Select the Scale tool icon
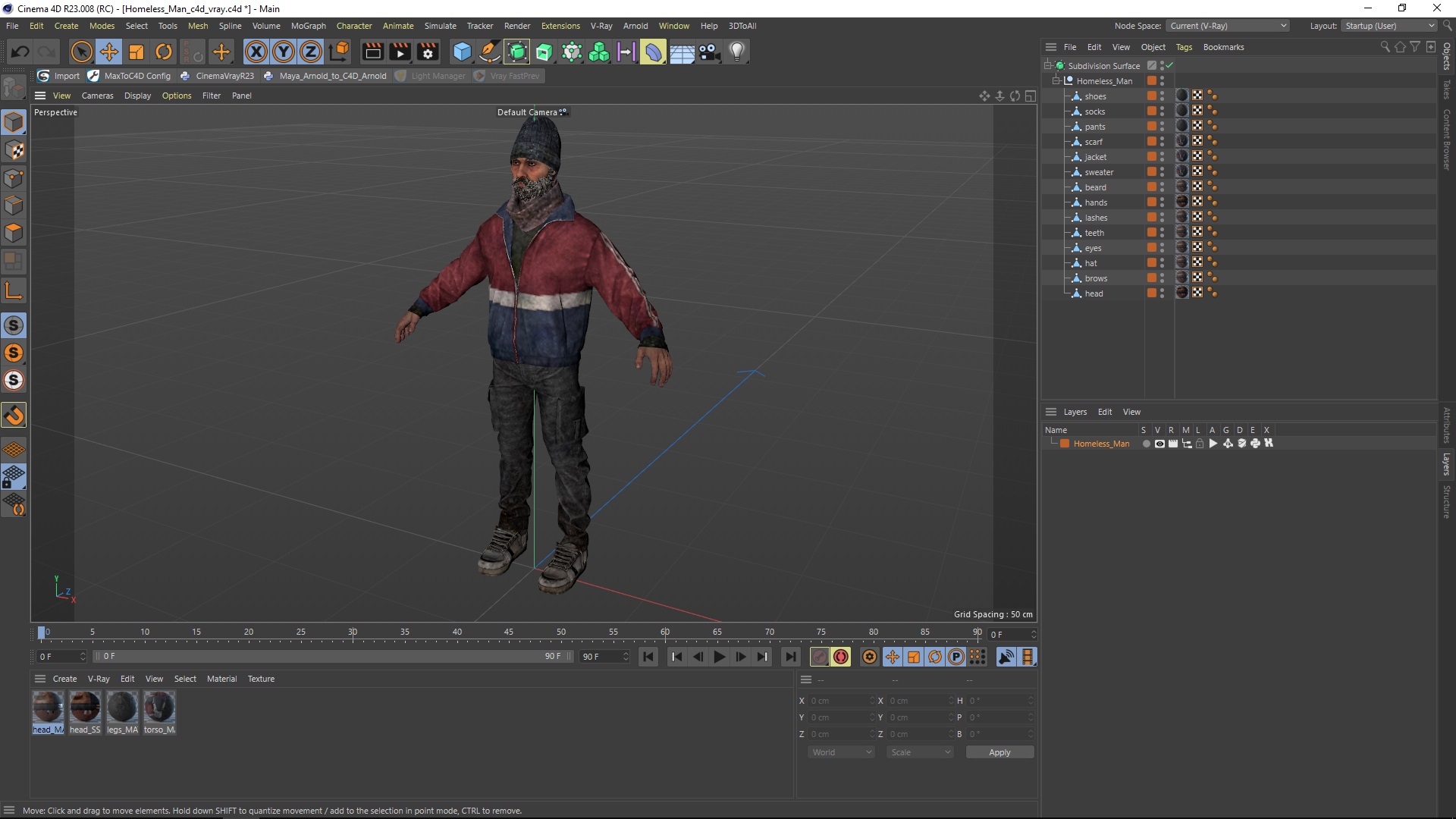1456x819 pixels. pos(136,52)
